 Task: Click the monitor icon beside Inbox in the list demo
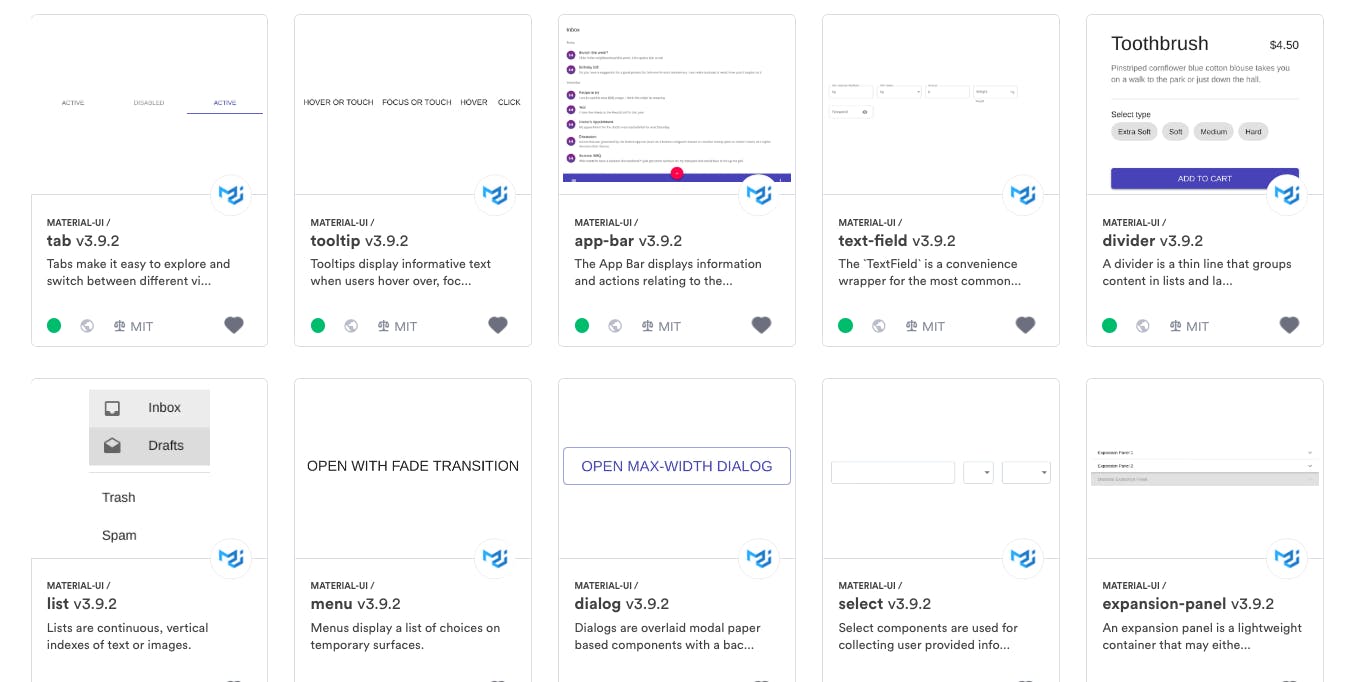[x=112, y=408]
